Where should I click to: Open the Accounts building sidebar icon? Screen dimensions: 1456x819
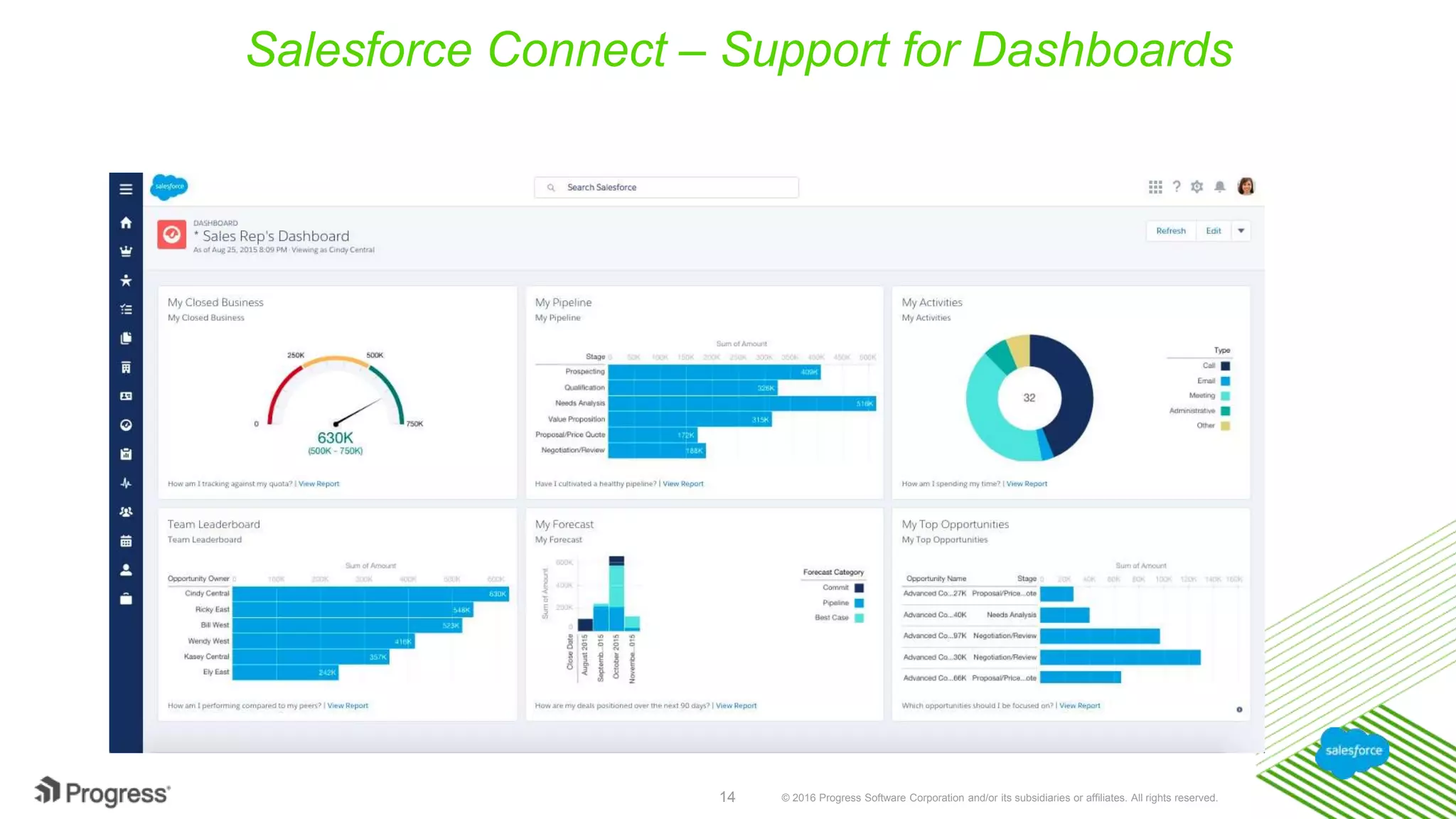pyautogui.click(x=126, y=367)
